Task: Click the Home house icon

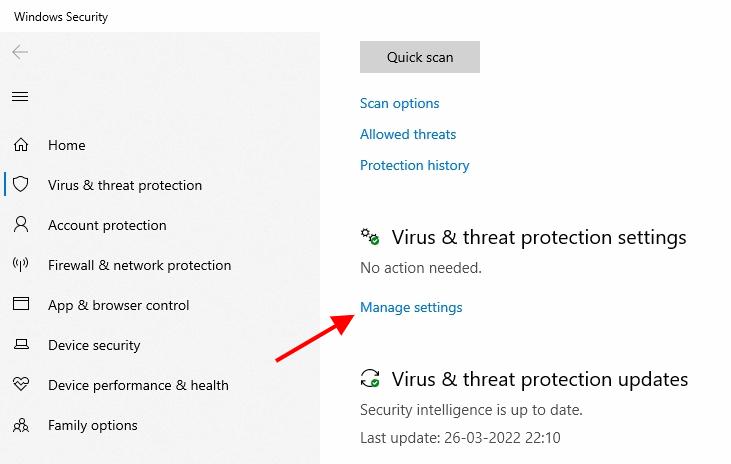Action: (x=21, y=145)
